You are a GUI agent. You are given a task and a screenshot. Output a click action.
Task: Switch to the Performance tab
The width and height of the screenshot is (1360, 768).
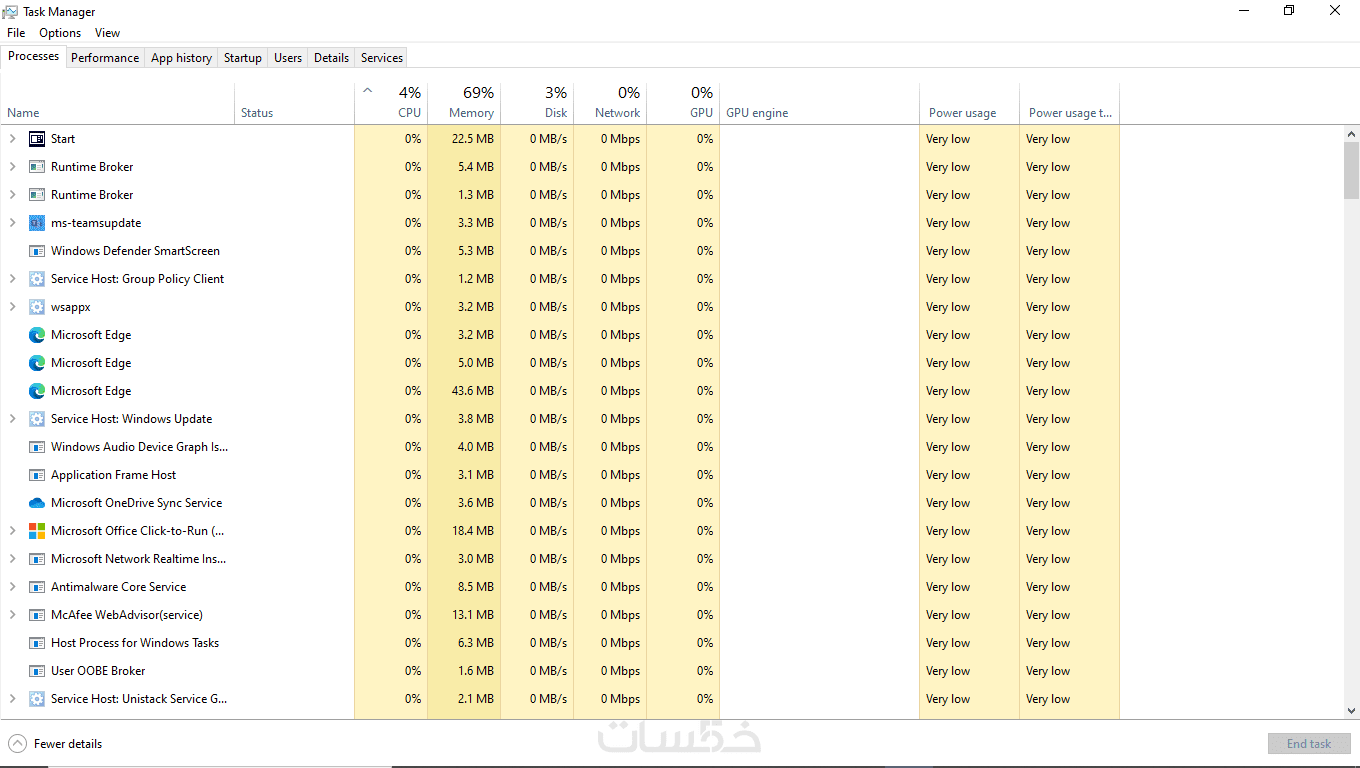point(105,58)
